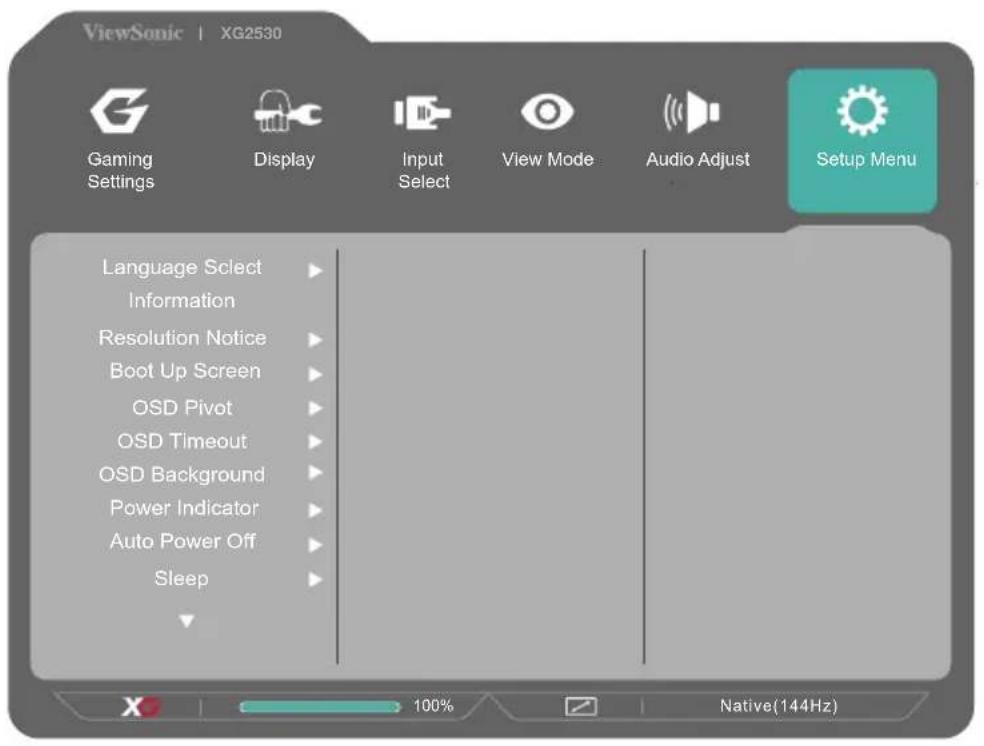Select OSD Pivot entry
Screen dimensions: 984x746
(182, 408)
